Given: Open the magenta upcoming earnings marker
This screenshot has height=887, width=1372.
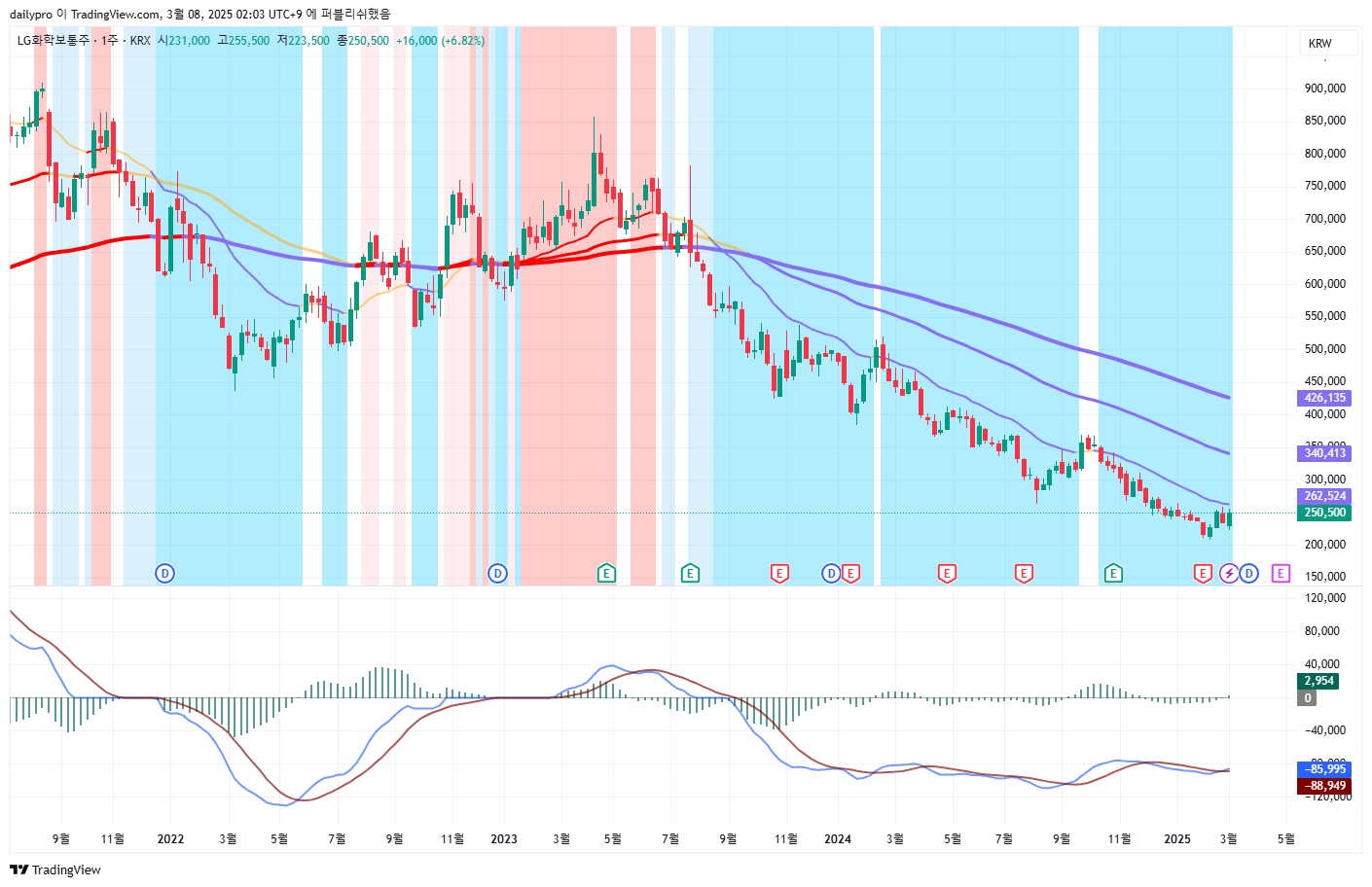Looking at the screenshot, I should [x=1281, y=574].
